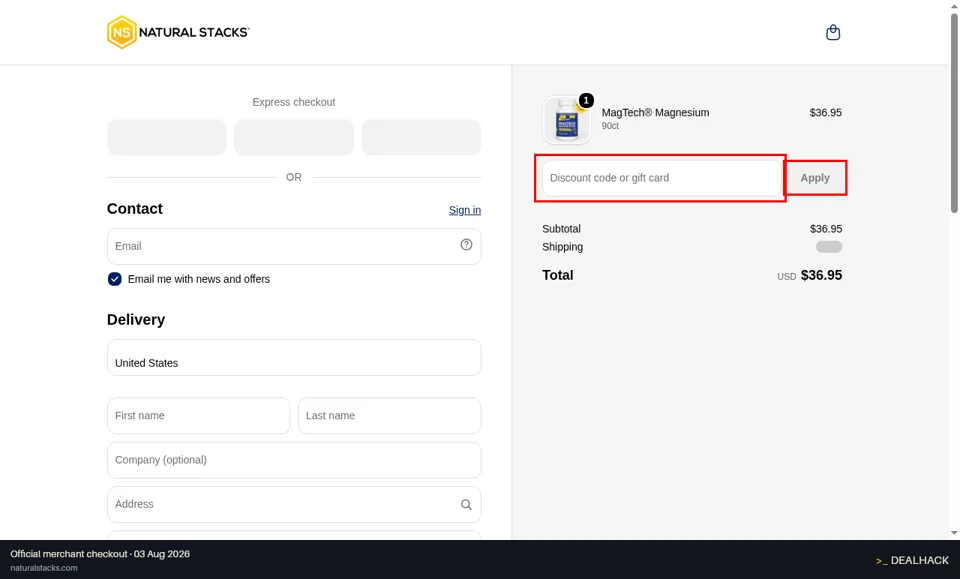
Task: Click the Contact heading
Action: (135, 209)
